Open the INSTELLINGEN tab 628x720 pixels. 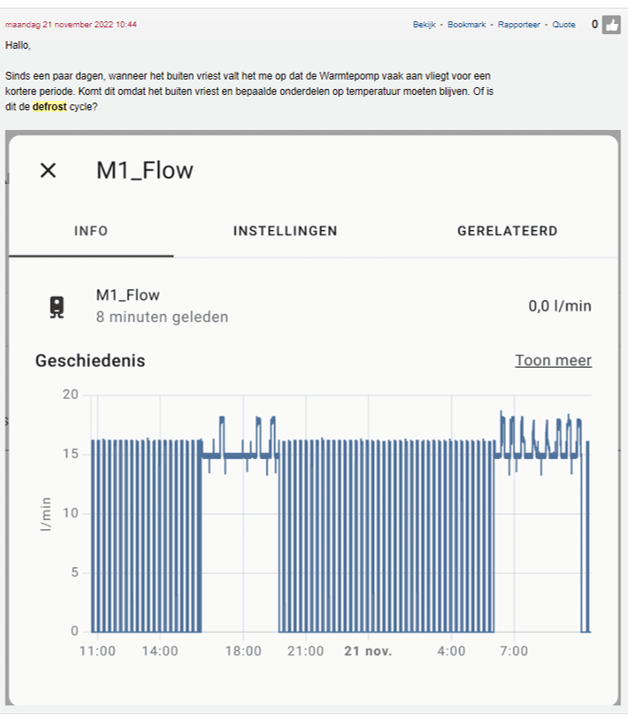click(285, 231)
